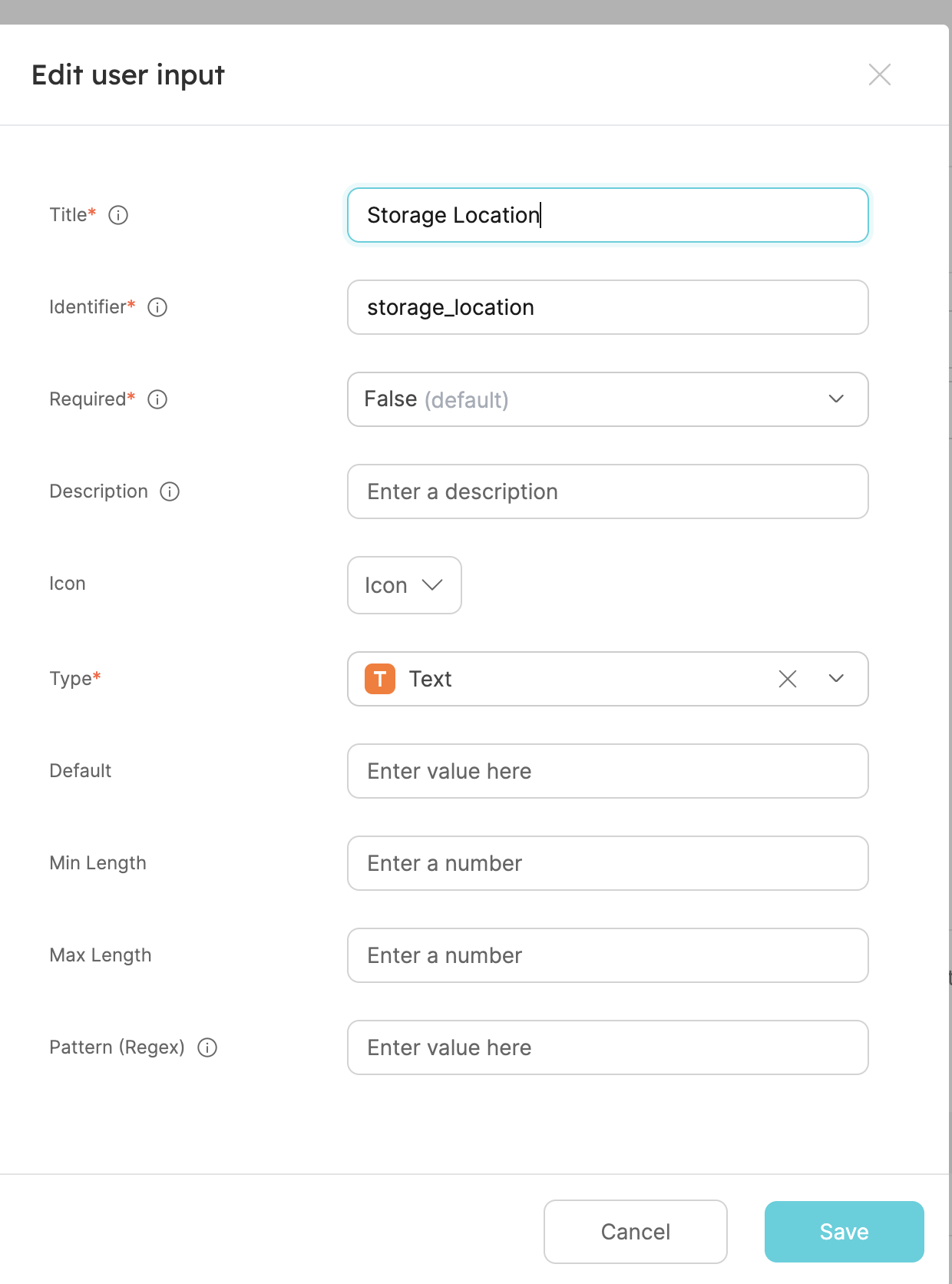952x1284 pixels.
Task: Click the info icon next to Title
Action: click(x=118, y=215)
